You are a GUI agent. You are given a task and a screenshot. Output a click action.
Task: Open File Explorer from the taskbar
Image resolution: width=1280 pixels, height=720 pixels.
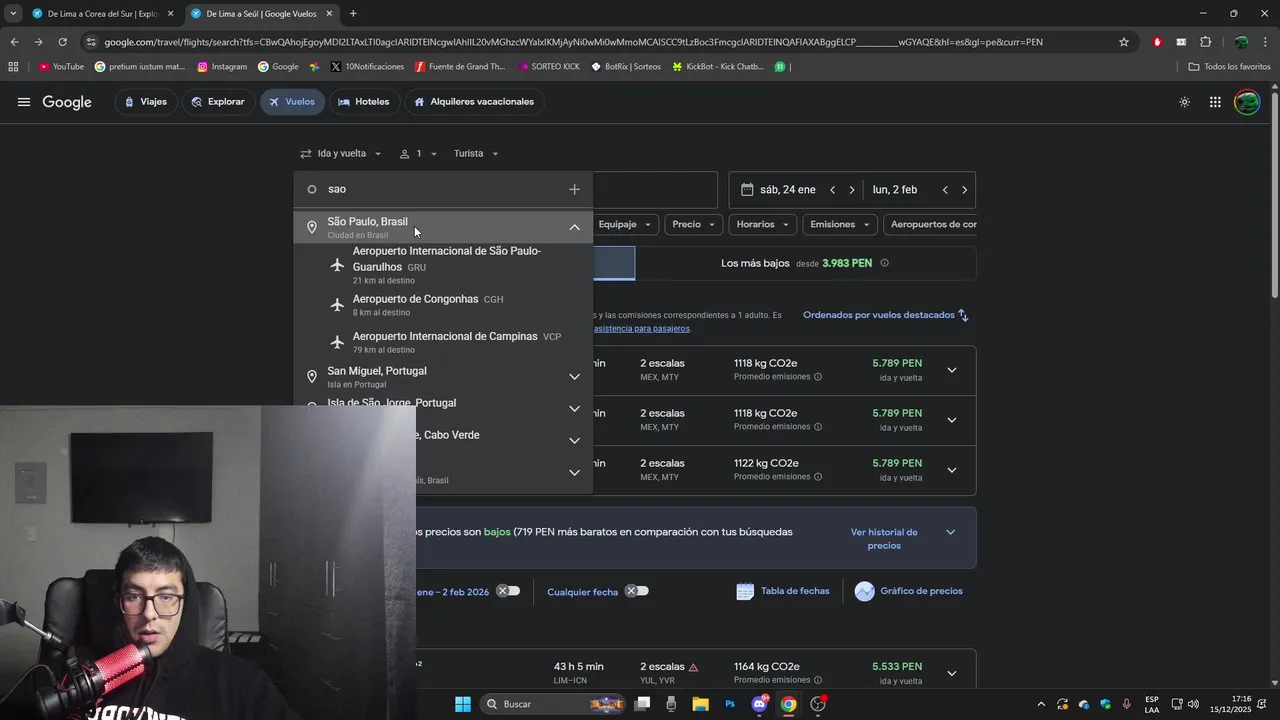pyautogui.click(x=701, y=704)
